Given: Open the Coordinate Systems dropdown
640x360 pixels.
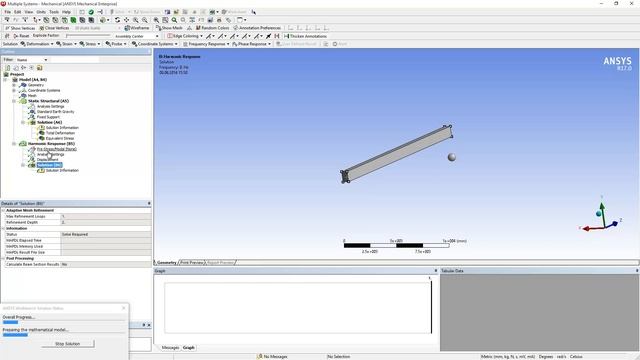Looking at the screenshot, I should (x=155, y=44).
